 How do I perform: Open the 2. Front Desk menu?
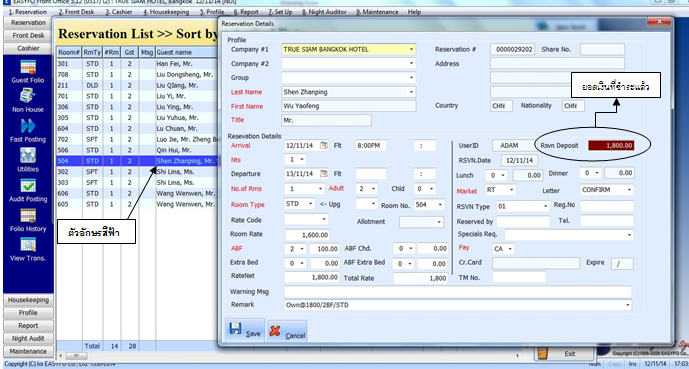(x=76, y=12)
